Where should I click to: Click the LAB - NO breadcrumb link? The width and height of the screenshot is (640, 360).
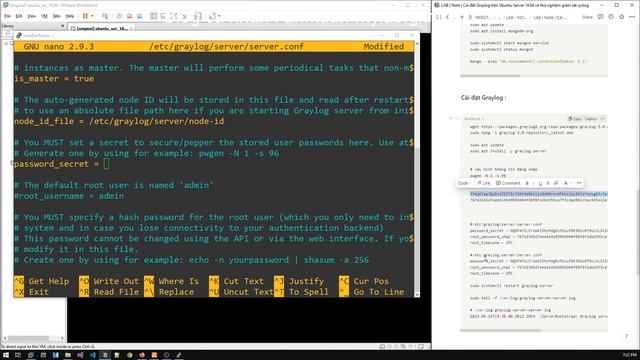coord(516,18)
